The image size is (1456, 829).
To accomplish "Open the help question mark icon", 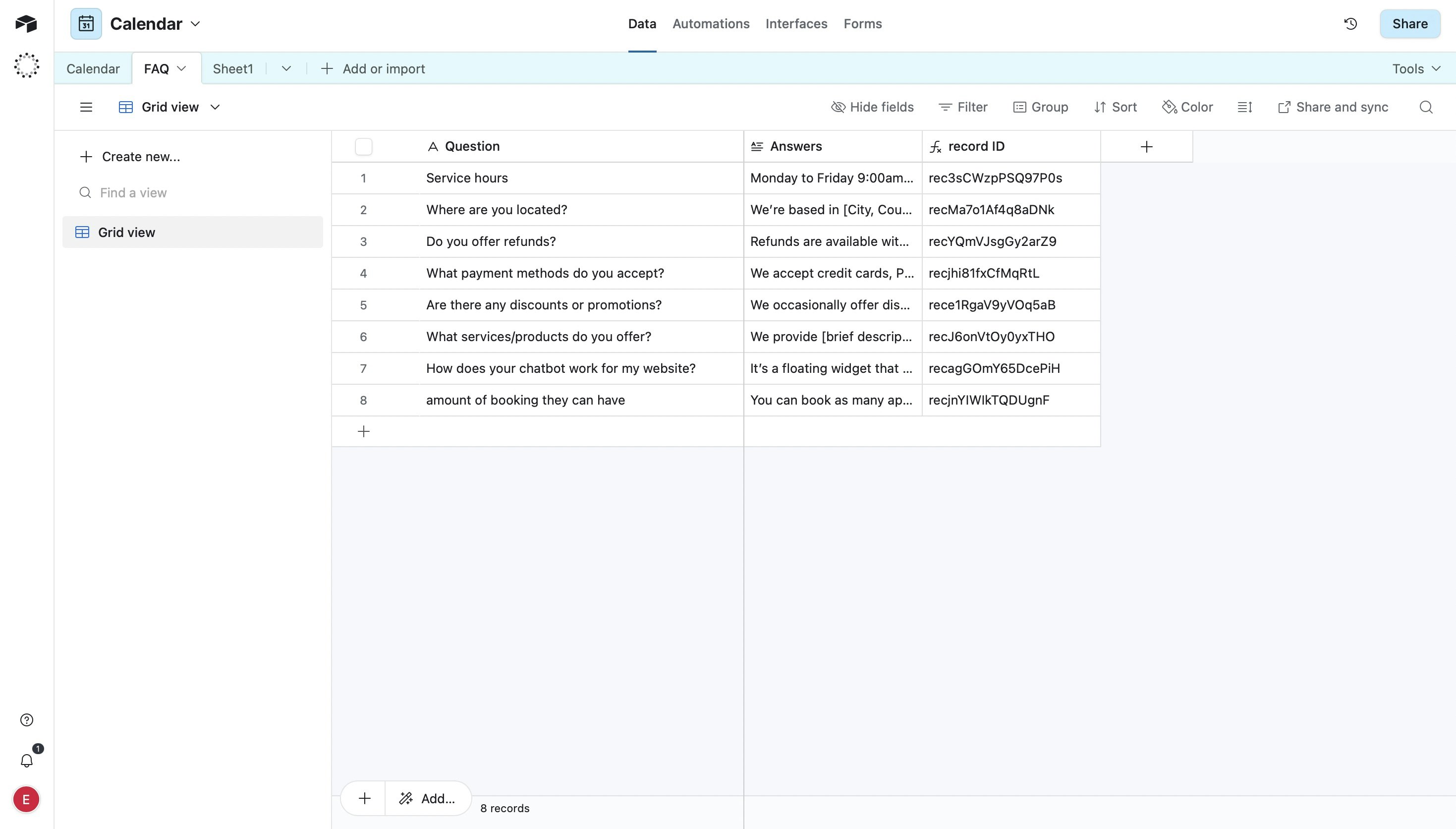I will point(26,720).
